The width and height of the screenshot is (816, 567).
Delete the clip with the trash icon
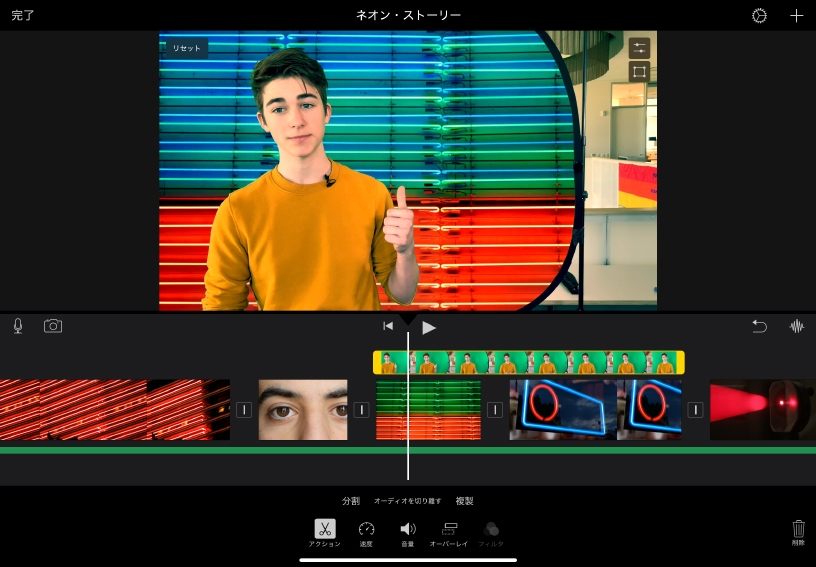[798, 529]
